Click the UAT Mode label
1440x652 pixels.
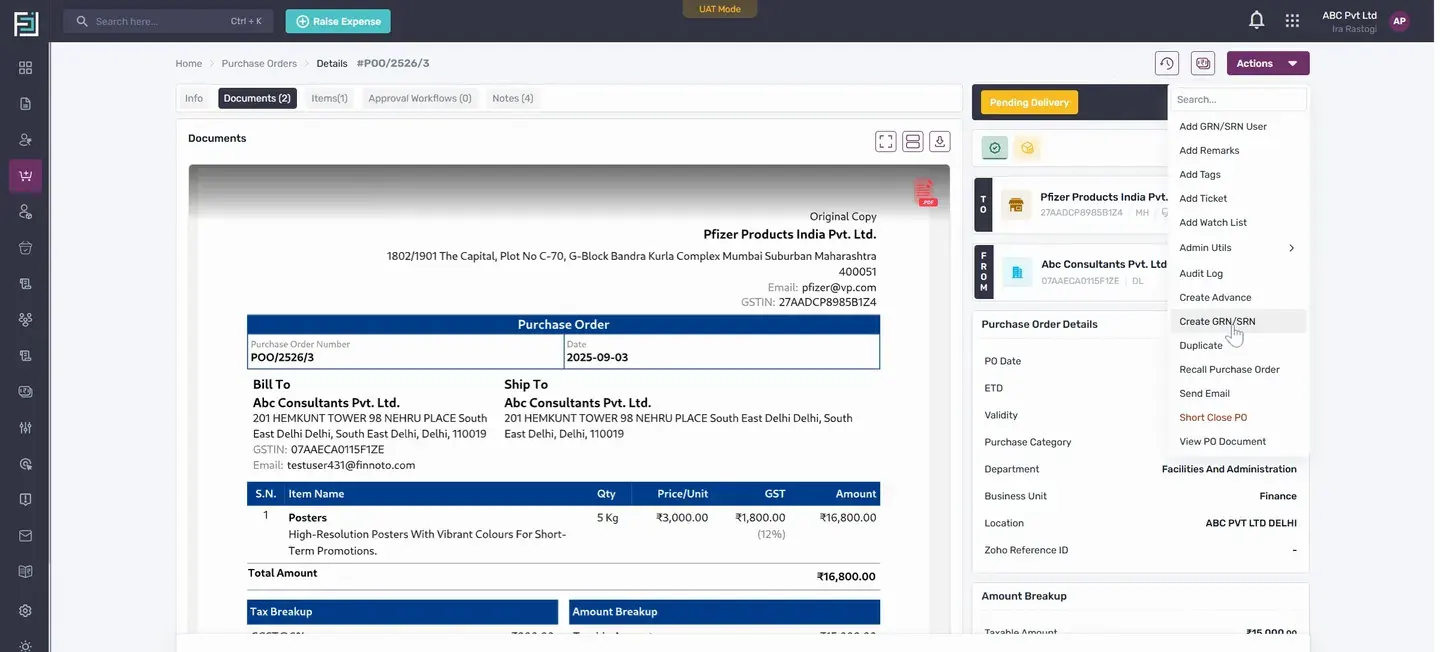720,9
